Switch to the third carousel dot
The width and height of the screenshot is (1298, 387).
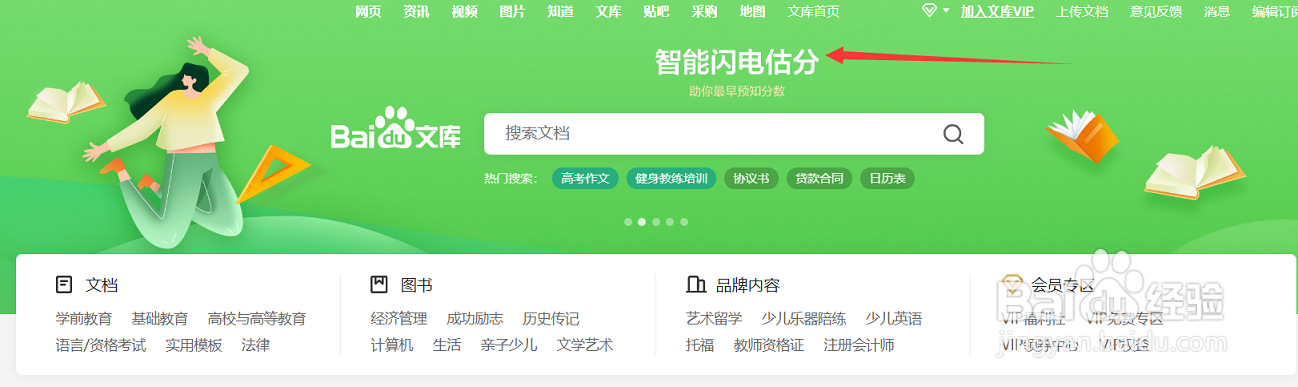[x=656, y=222]
